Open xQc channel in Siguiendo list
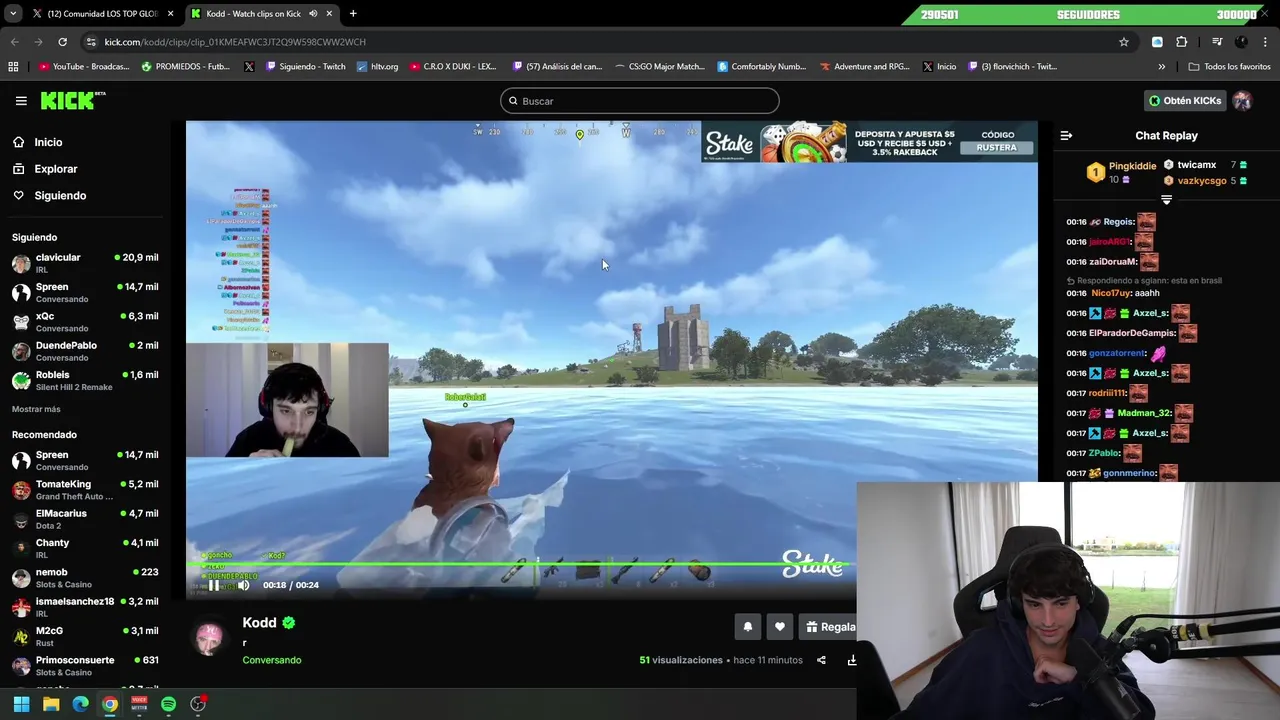 click(85, 322)
